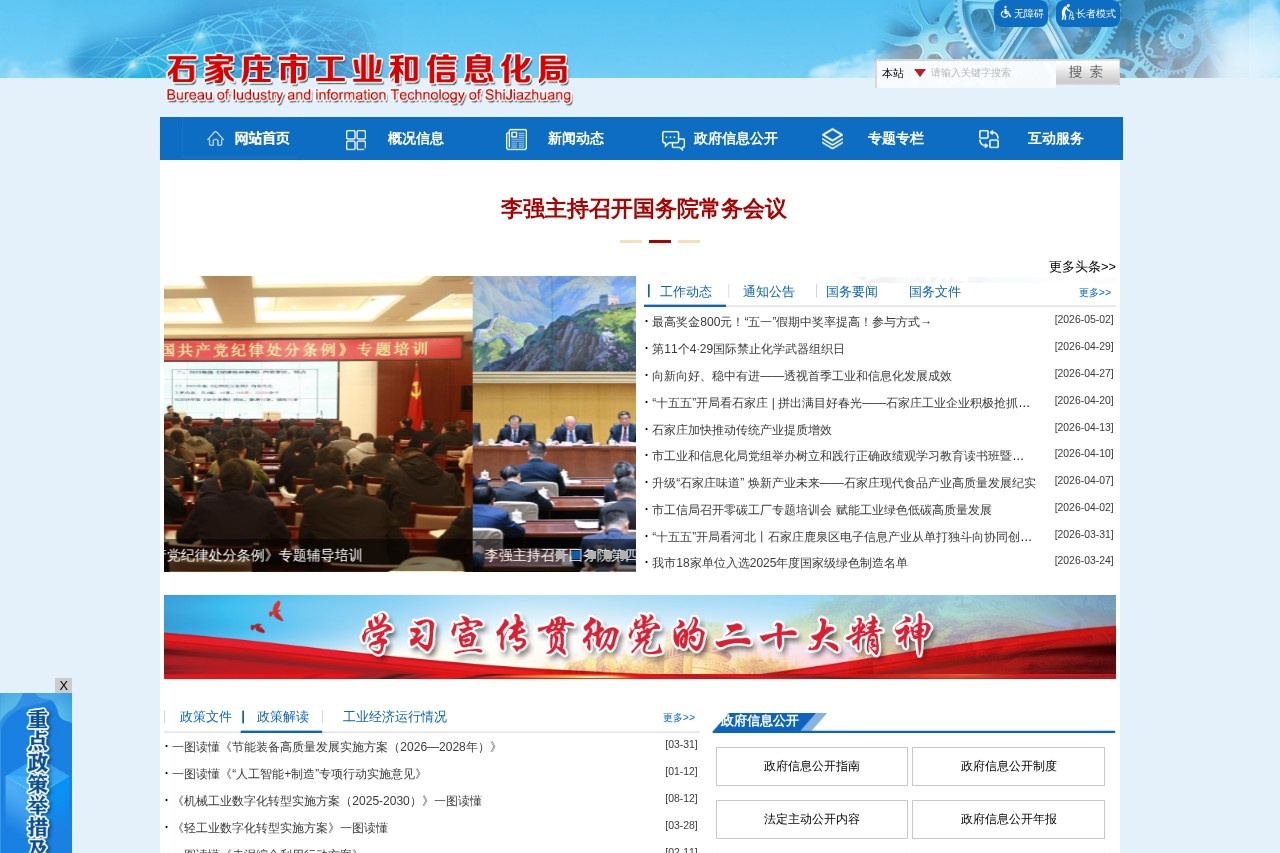Select the third headline slider indicator
The width and height of the screenshot is (1280, 853).
689,241
